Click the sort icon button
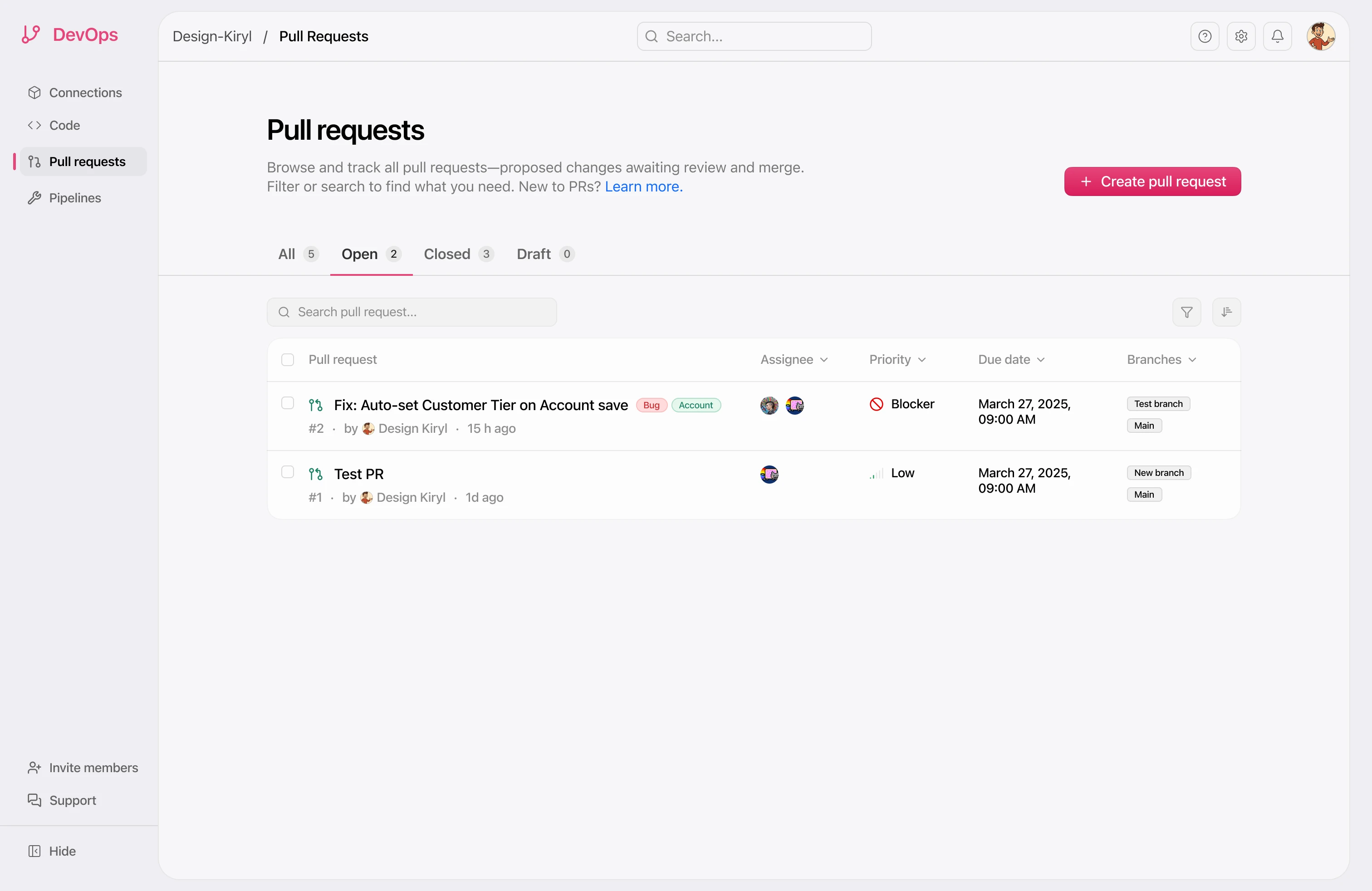1372x891 pixels. pyautogui.click(x=1226, y=312)
